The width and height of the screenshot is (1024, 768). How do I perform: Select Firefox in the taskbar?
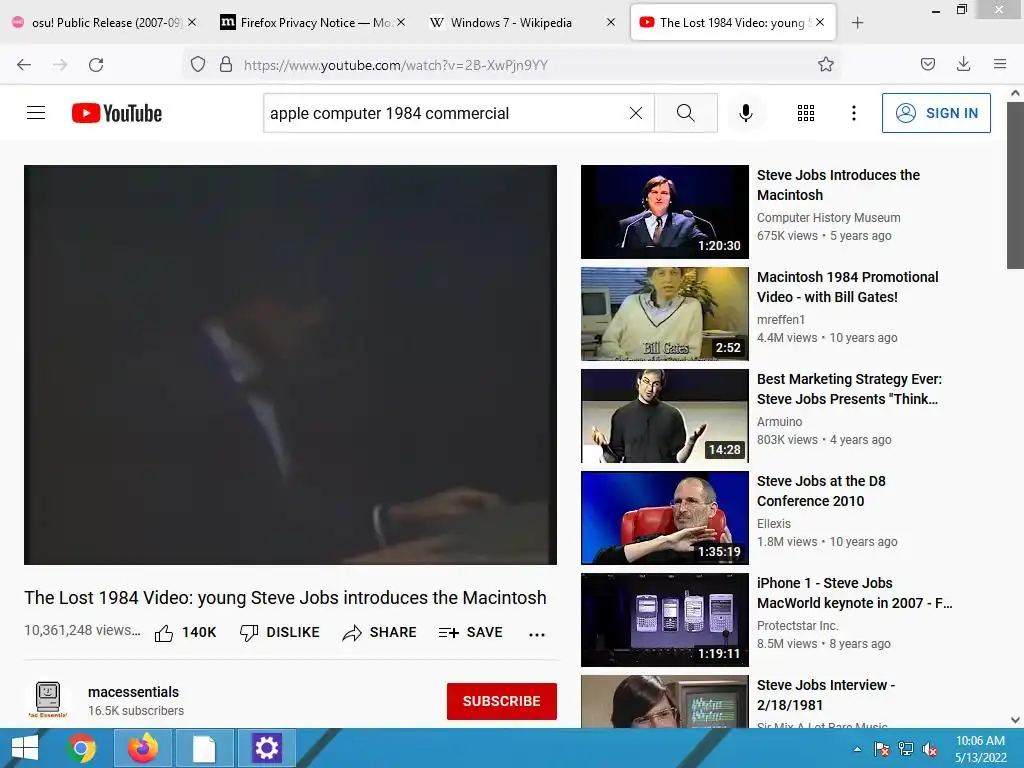(142, 748)
